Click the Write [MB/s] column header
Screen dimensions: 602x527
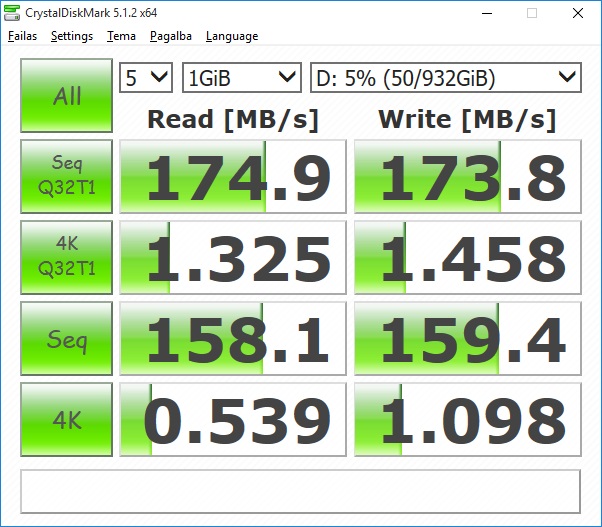click(x=467, y=119)
